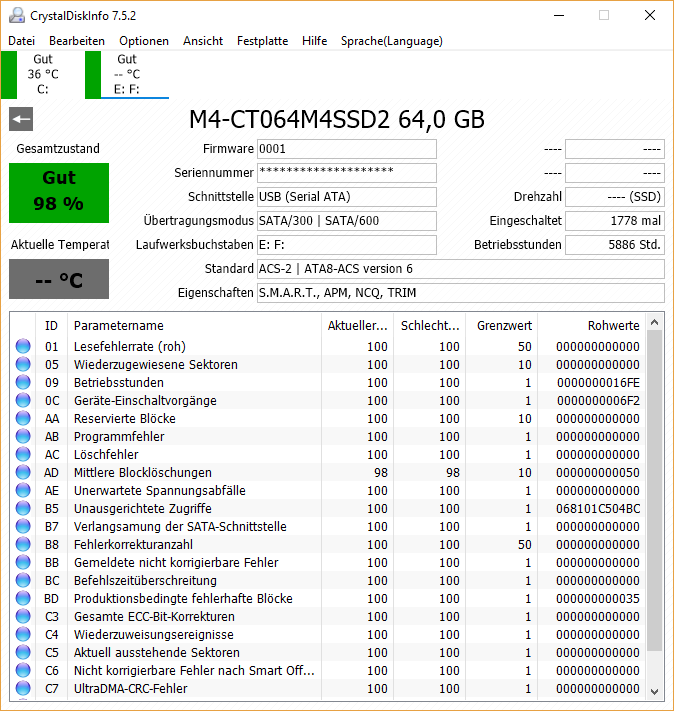
Task: Click status orb for Unerwartete Spannungsabfälle
Action: (x=23, y=491)
